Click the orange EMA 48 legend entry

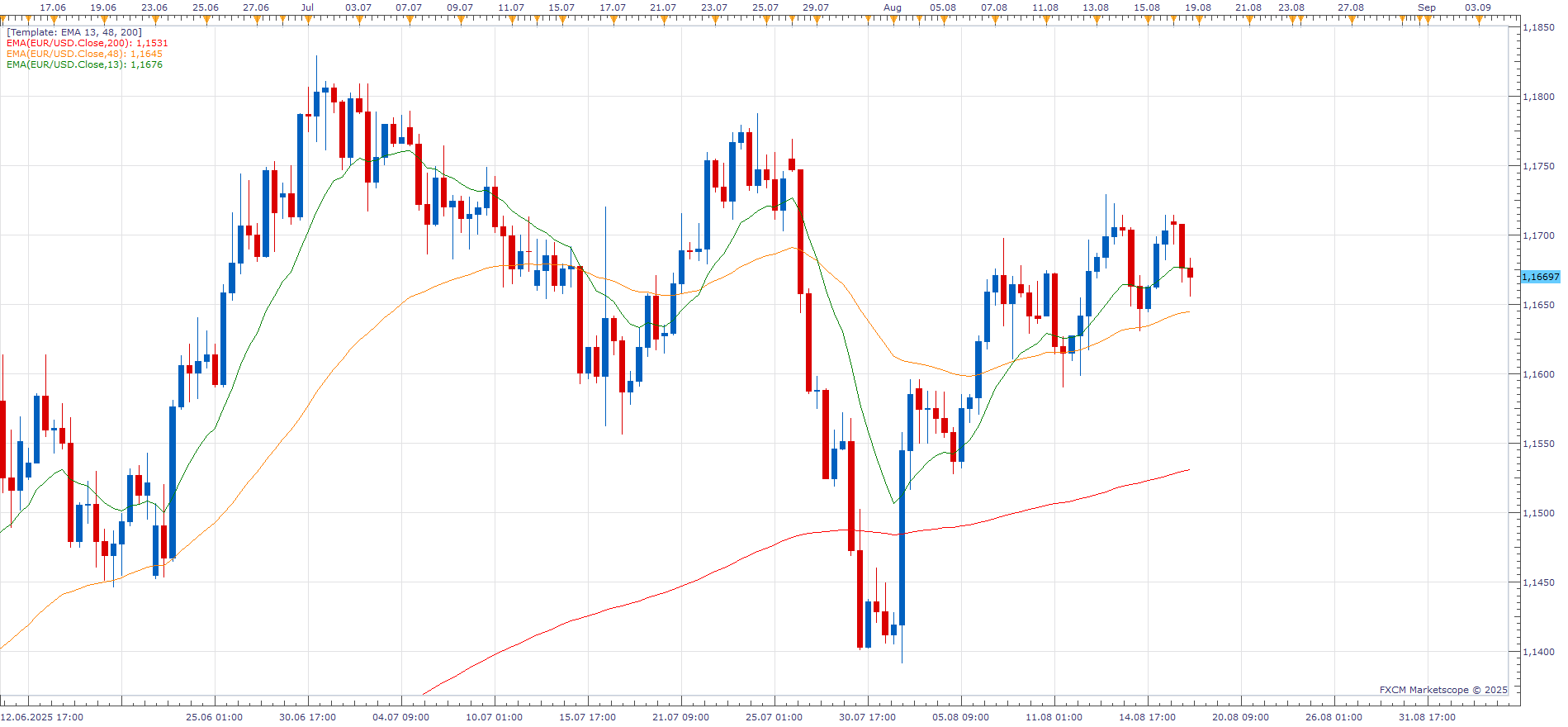(x=84, y=54)
